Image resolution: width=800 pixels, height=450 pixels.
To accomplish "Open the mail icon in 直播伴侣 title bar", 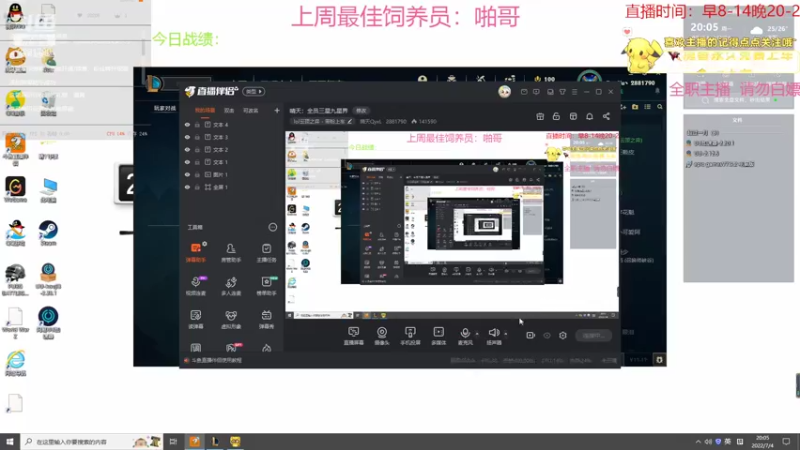I will coord(524,92).
